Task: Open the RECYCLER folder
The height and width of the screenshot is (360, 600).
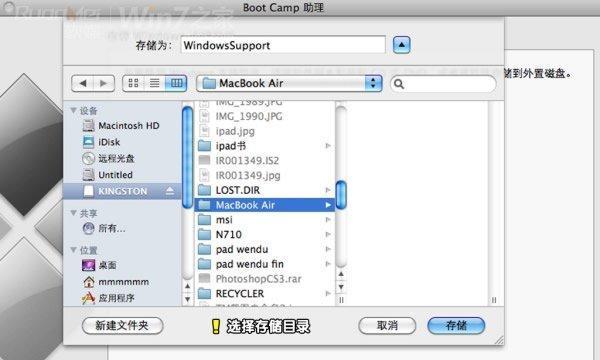Action: pos(264,293)
